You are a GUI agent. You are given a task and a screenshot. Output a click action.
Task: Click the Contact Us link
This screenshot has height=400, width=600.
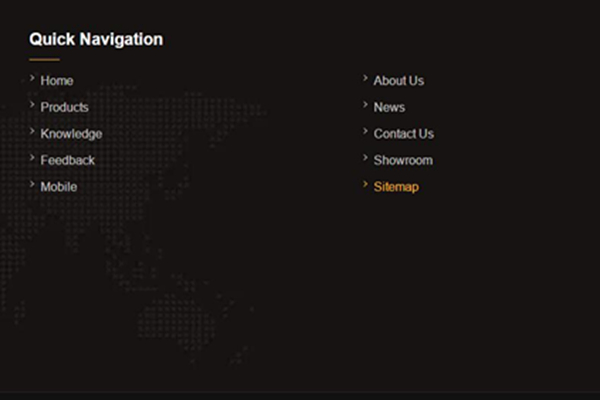404,134
